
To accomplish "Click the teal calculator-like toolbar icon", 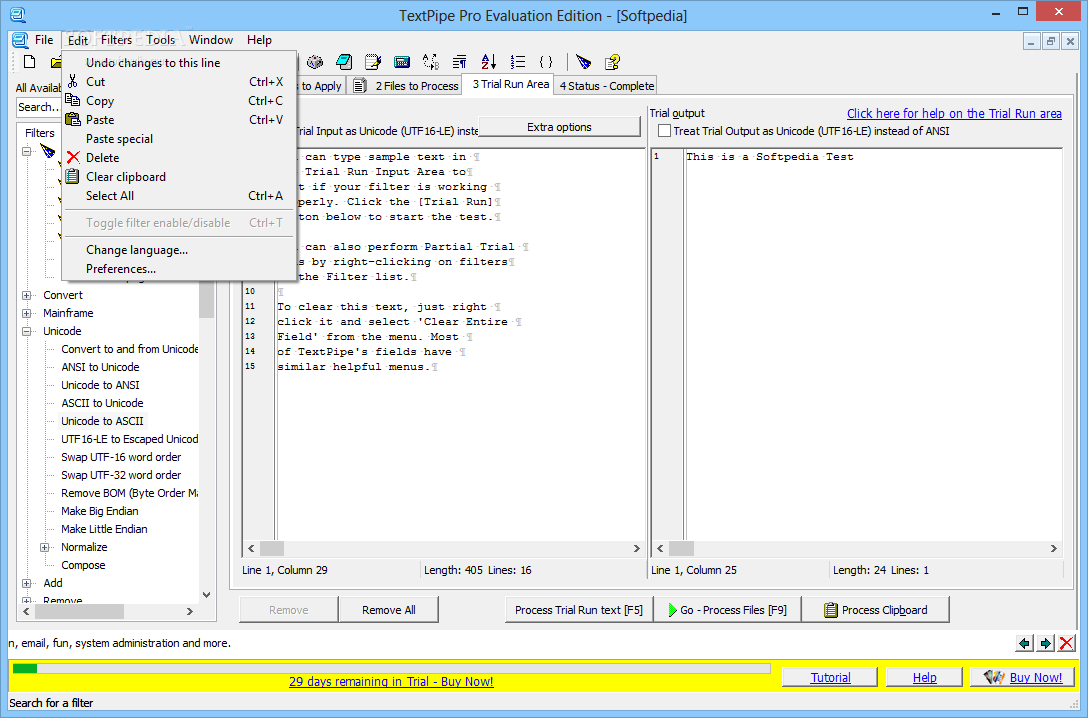I will 402,62.
